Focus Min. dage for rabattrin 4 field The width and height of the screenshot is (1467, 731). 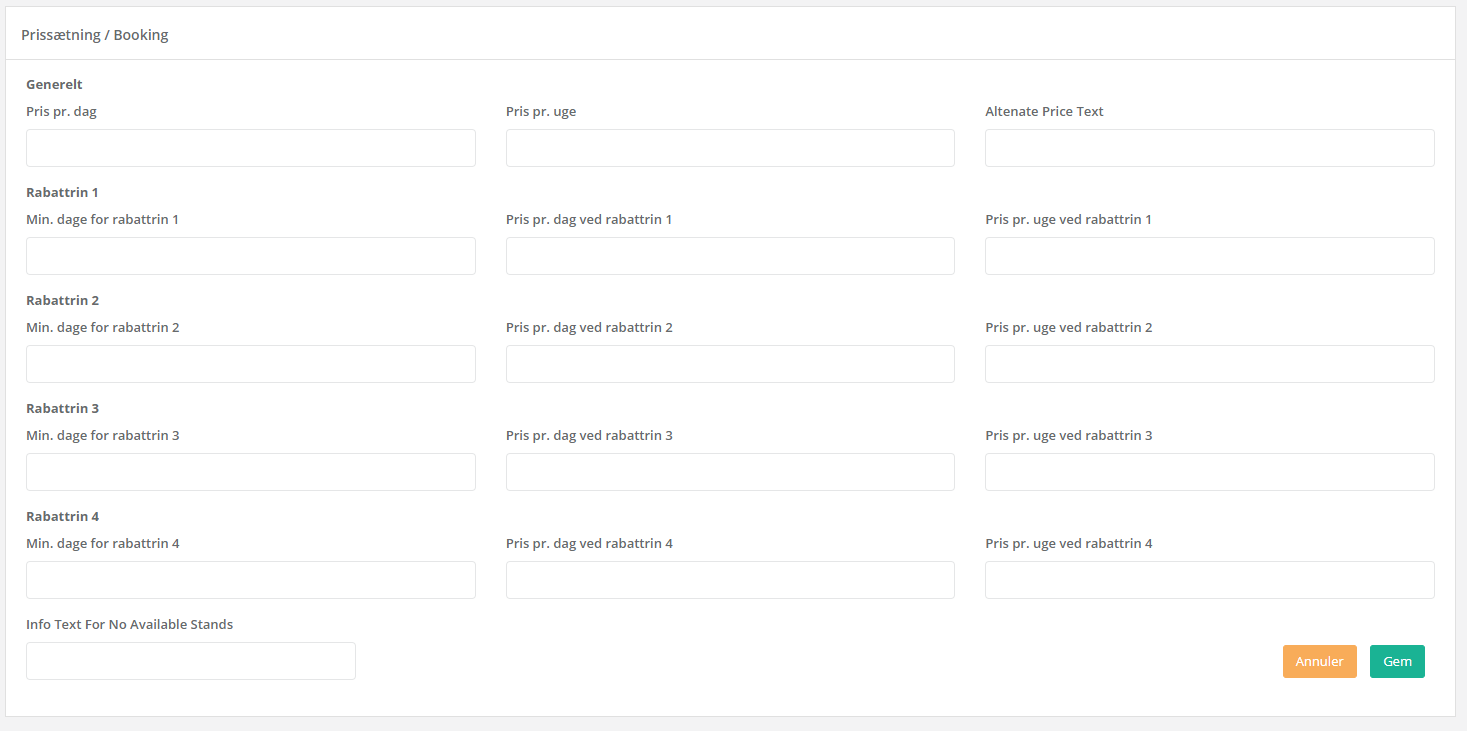coord(251,580)
